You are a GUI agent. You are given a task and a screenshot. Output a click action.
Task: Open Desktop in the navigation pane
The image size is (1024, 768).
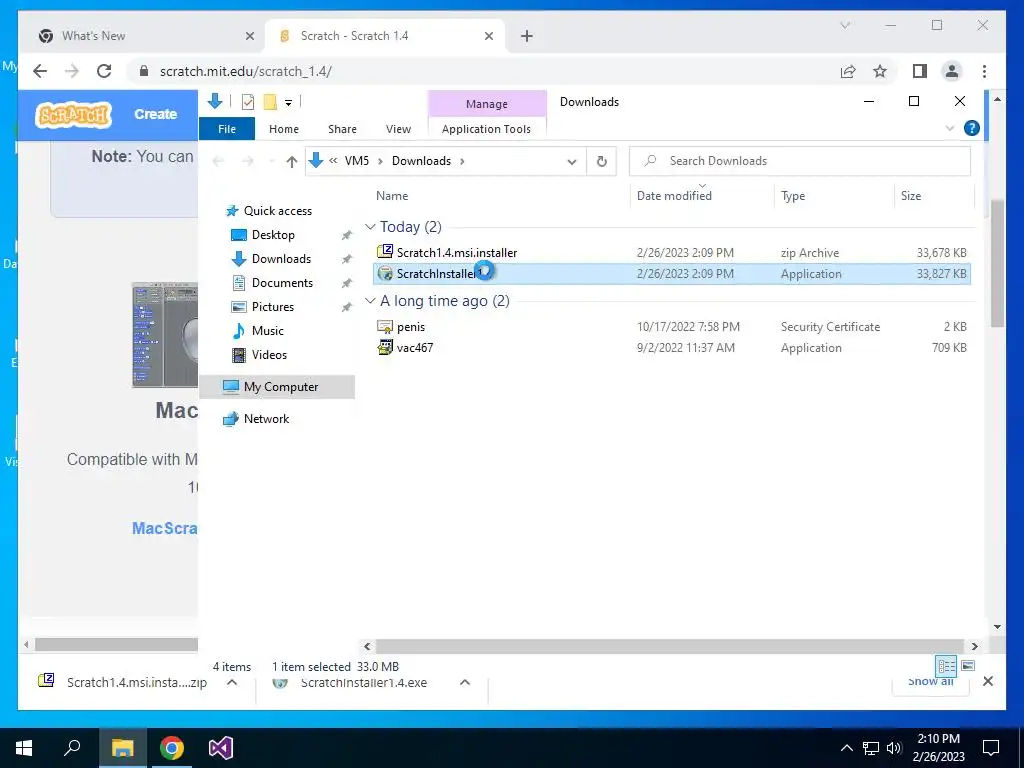coord(273,234)
